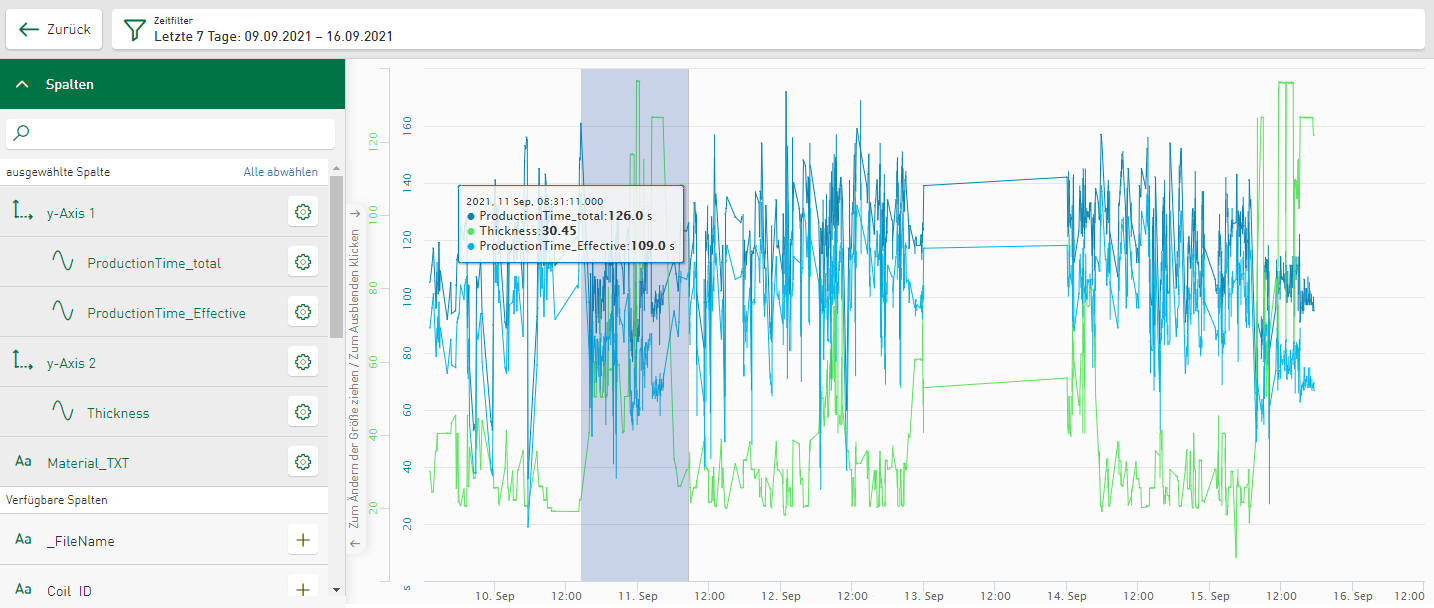Click the sidebar collapse arrow pointing right
Screen dimensions: 1434x608
(354, 214)
